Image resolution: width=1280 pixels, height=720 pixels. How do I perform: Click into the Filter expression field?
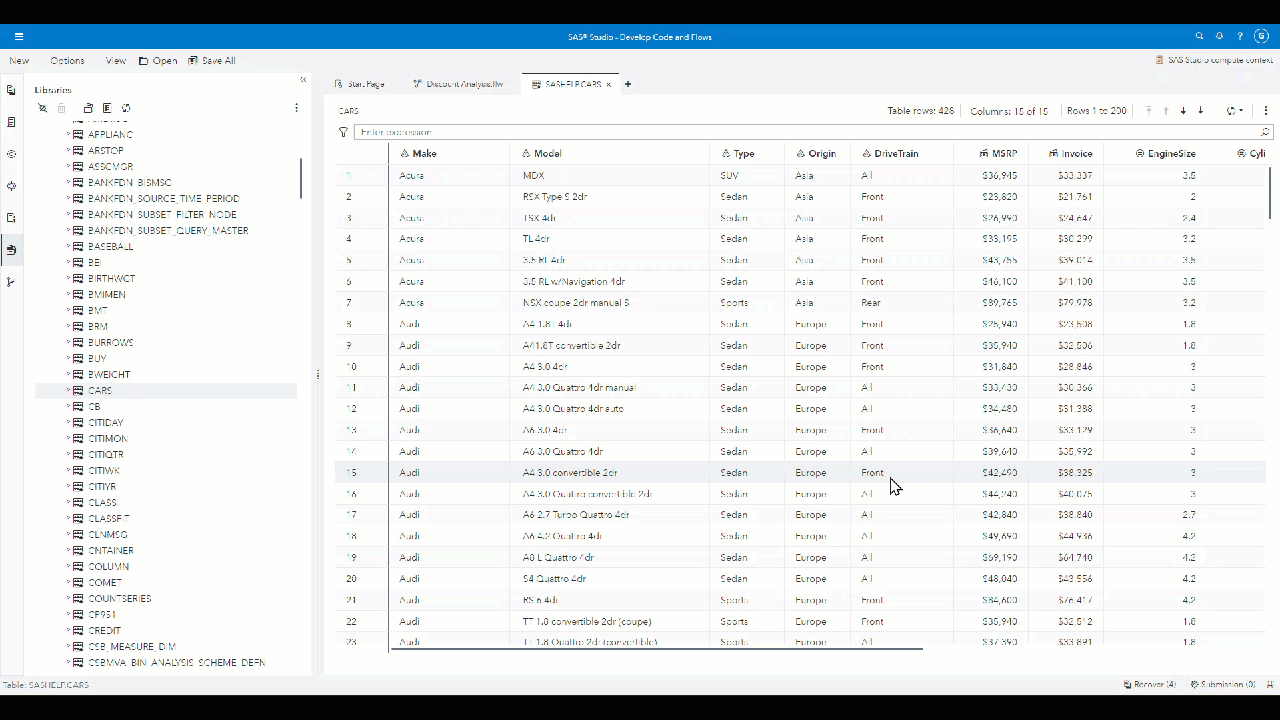(x=700, y=132)
